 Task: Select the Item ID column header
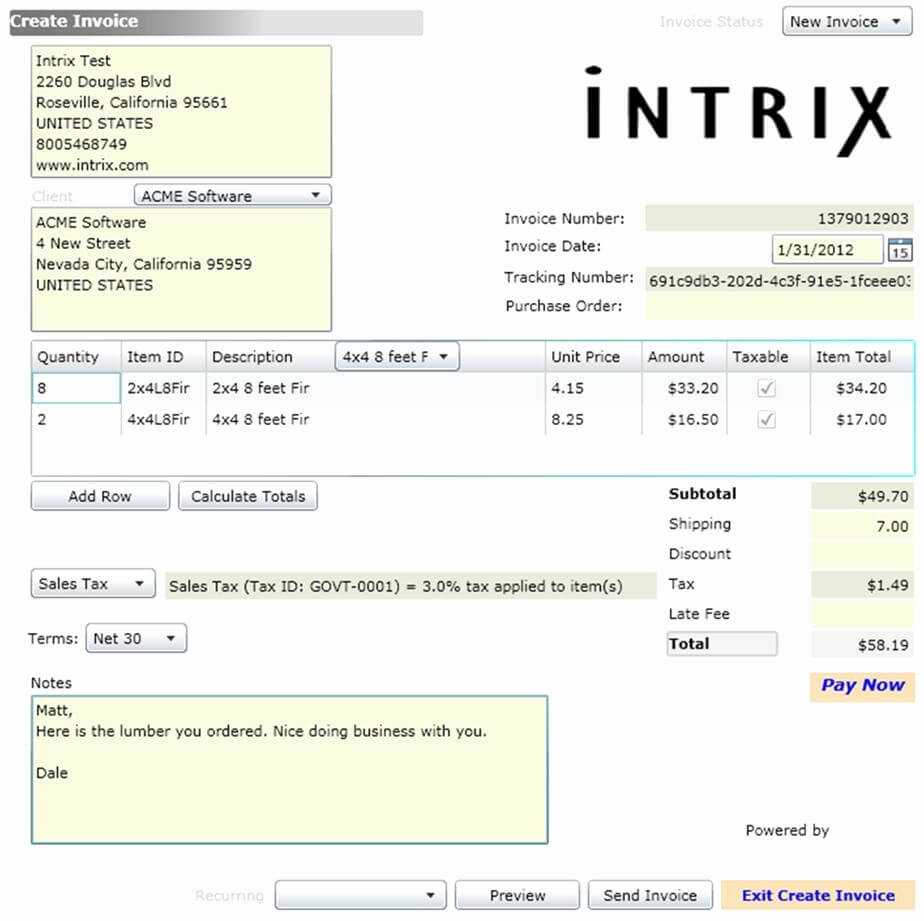164,356
